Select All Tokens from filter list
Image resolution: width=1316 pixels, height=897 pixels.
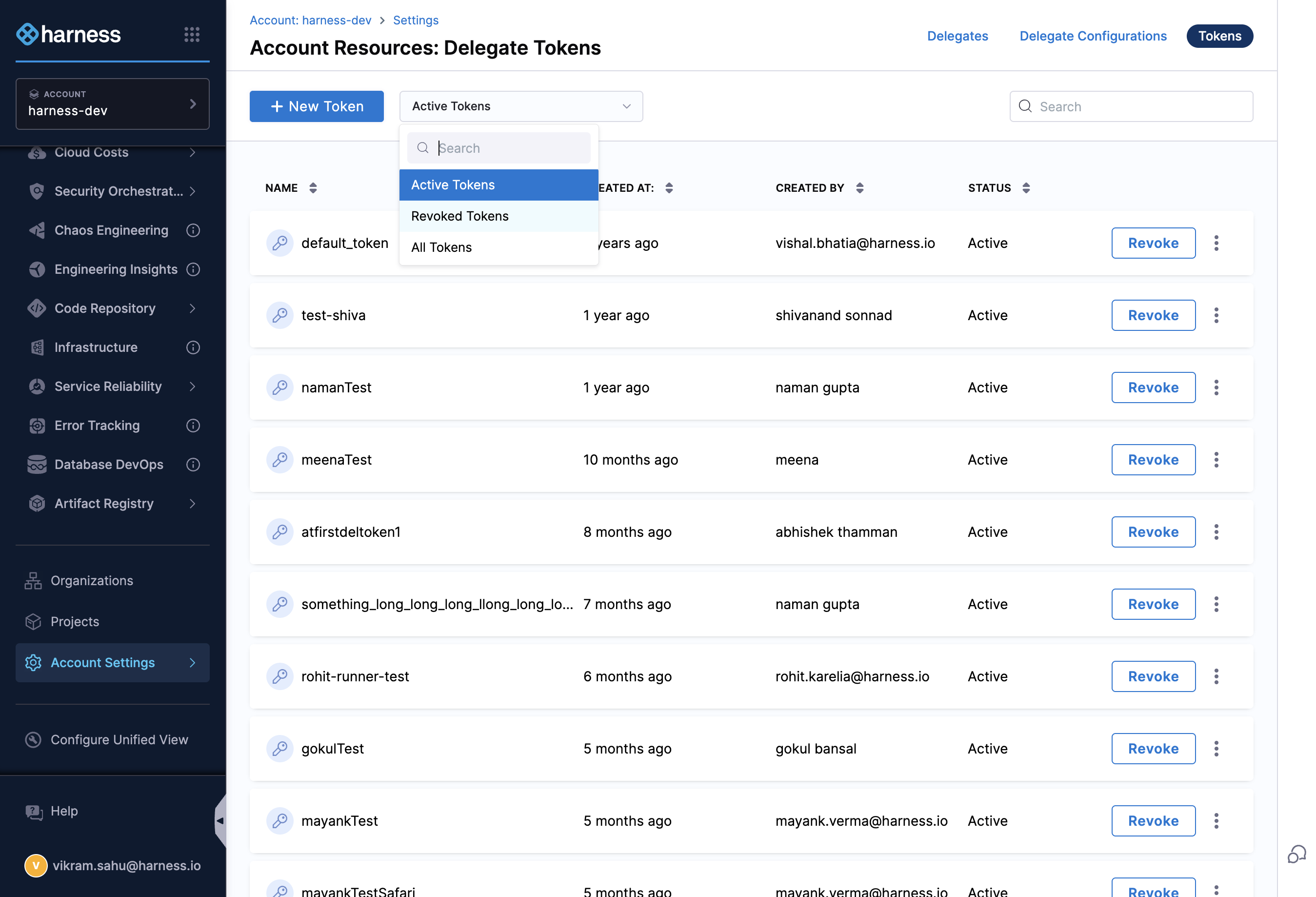[x=498, y=247]
